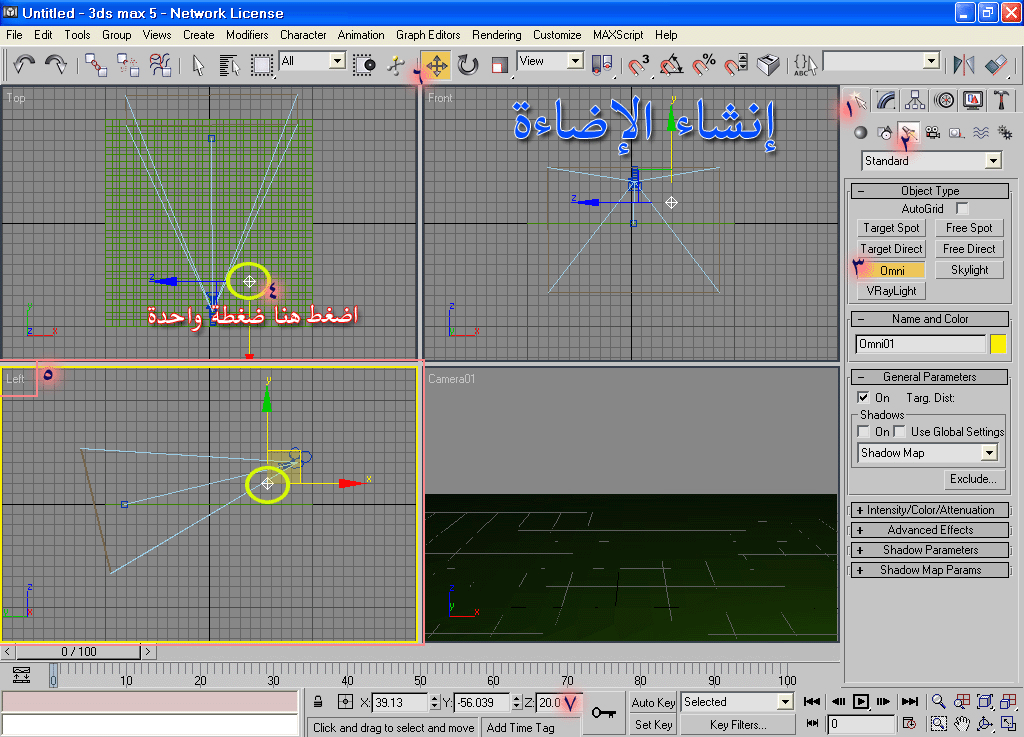The height and width of the screenshot is (737, 1024).
Task: Click the Exclude... button
Action: pos(973,479)
